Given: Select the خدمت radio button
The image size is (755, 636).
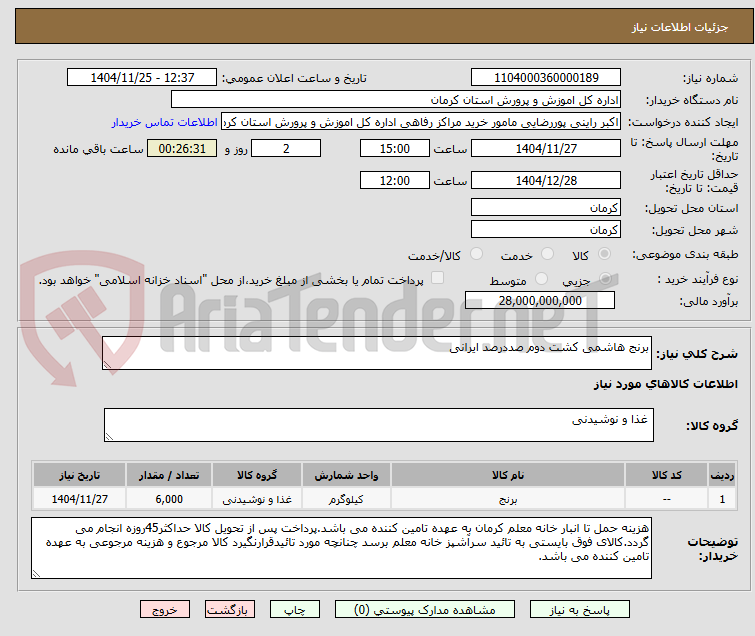Looking at the screenshot, I should 547,254.
